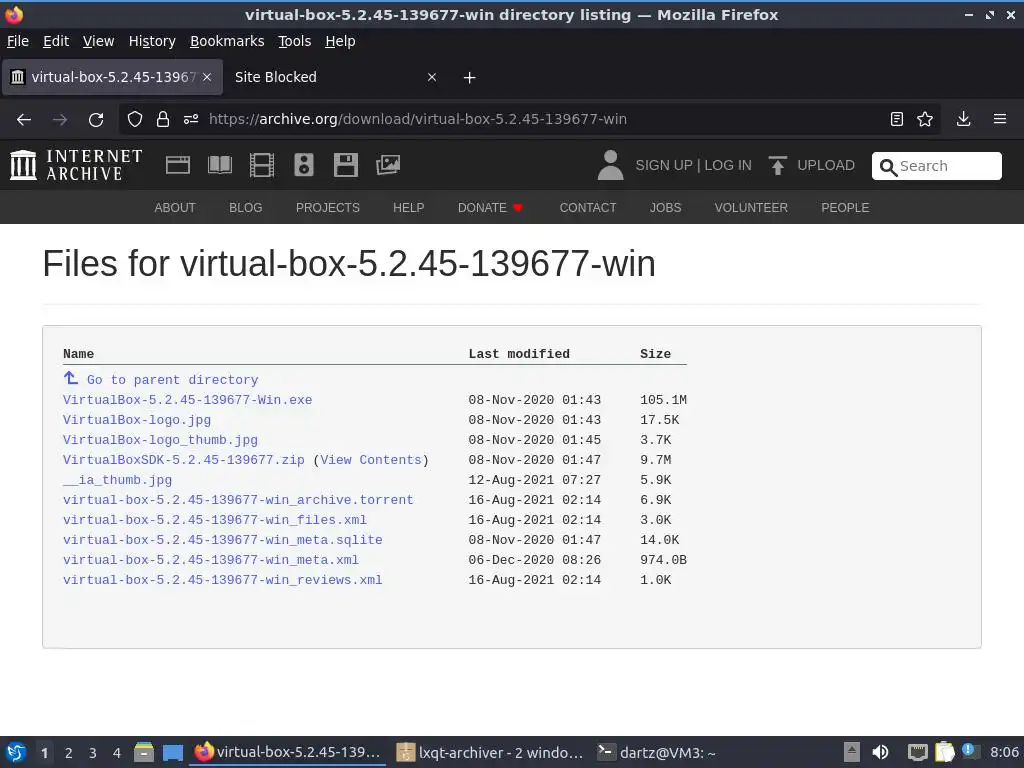Screen dimensions: 1024x768
Task: Click the DONATE link
Action: tap(490, 208)
